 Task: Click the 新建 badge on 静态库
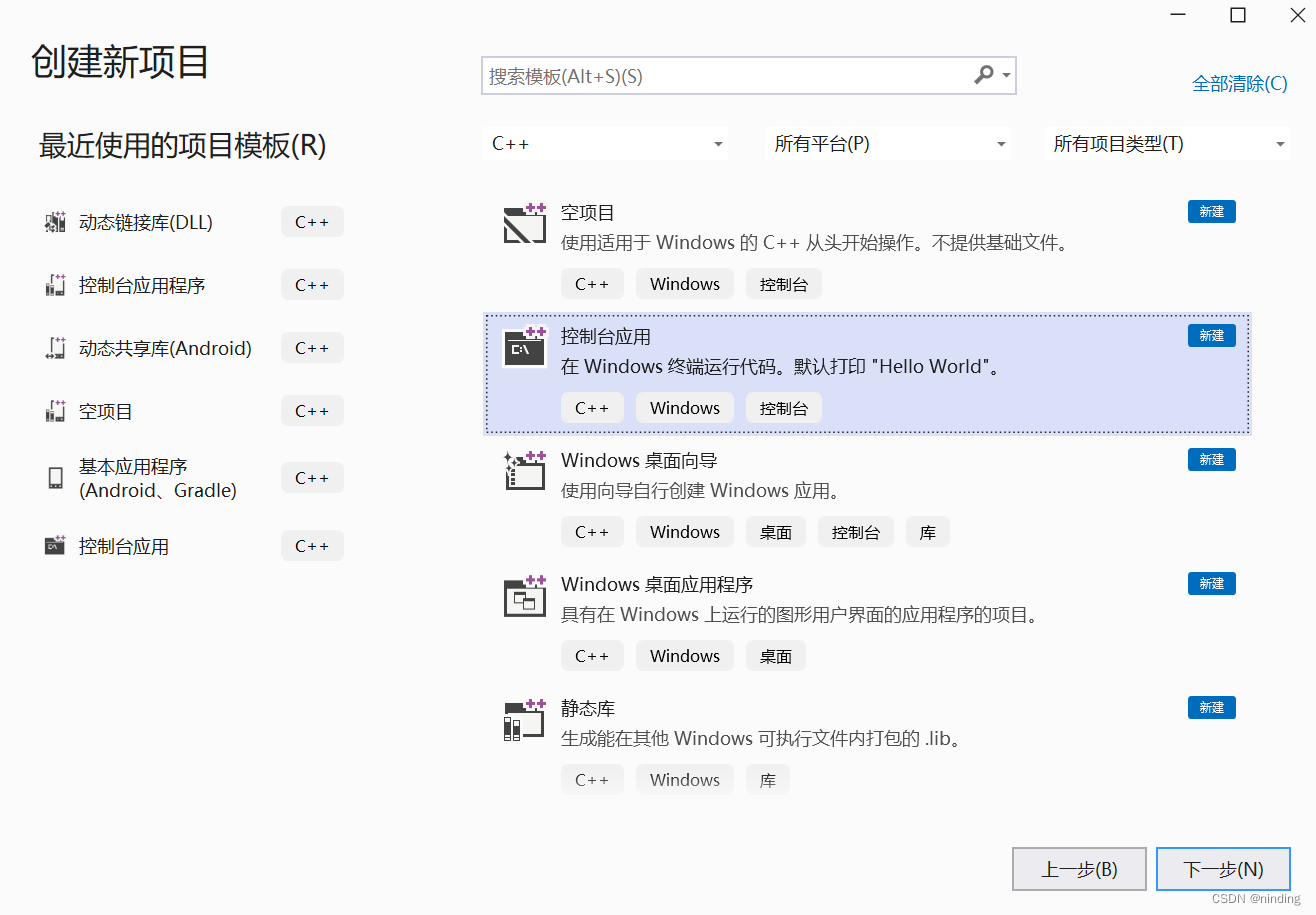1212,707
